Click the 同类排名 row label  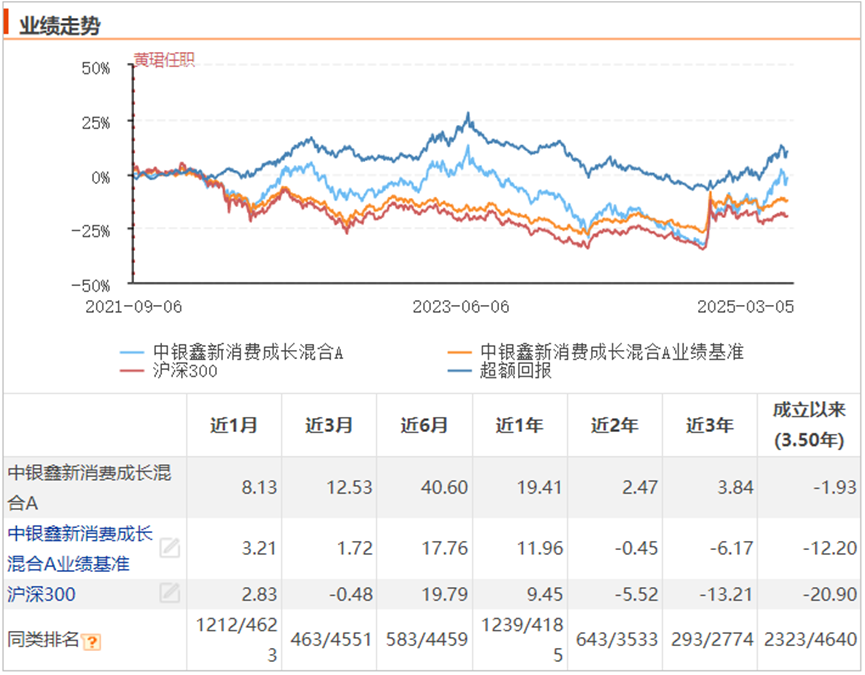pyautogui.click(x=43, y=640)
